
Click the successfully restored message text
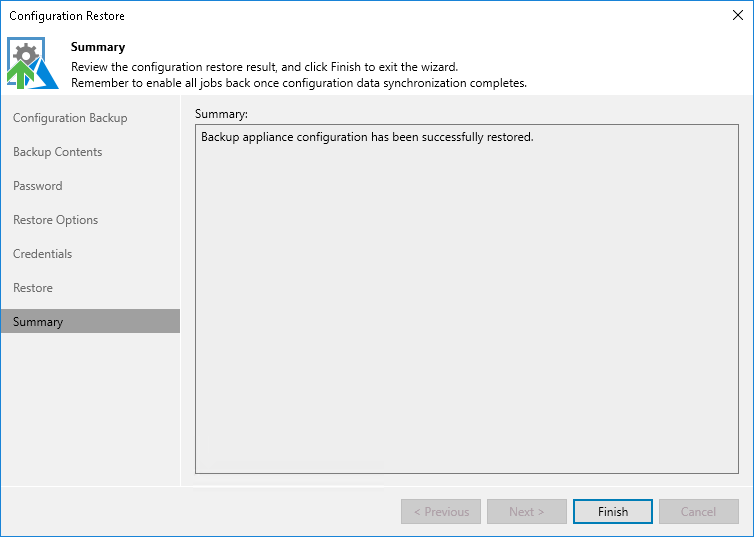[367, 137]
